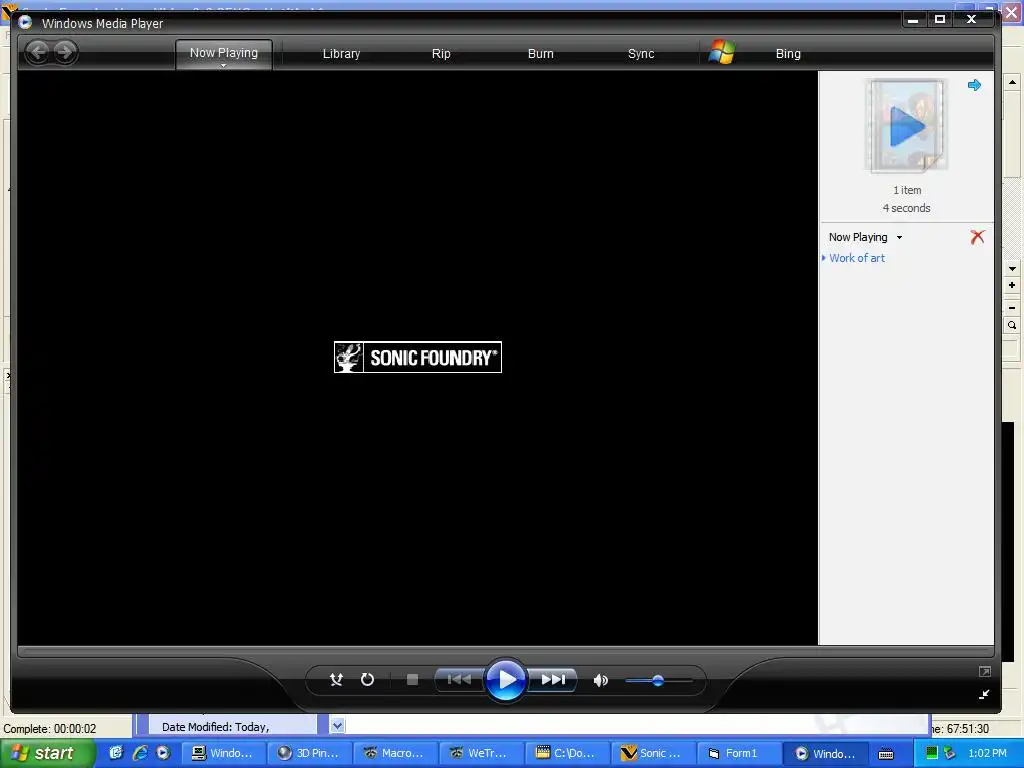Click the 1:02 PM system clock
The image size is (1024, 768).
987,753
